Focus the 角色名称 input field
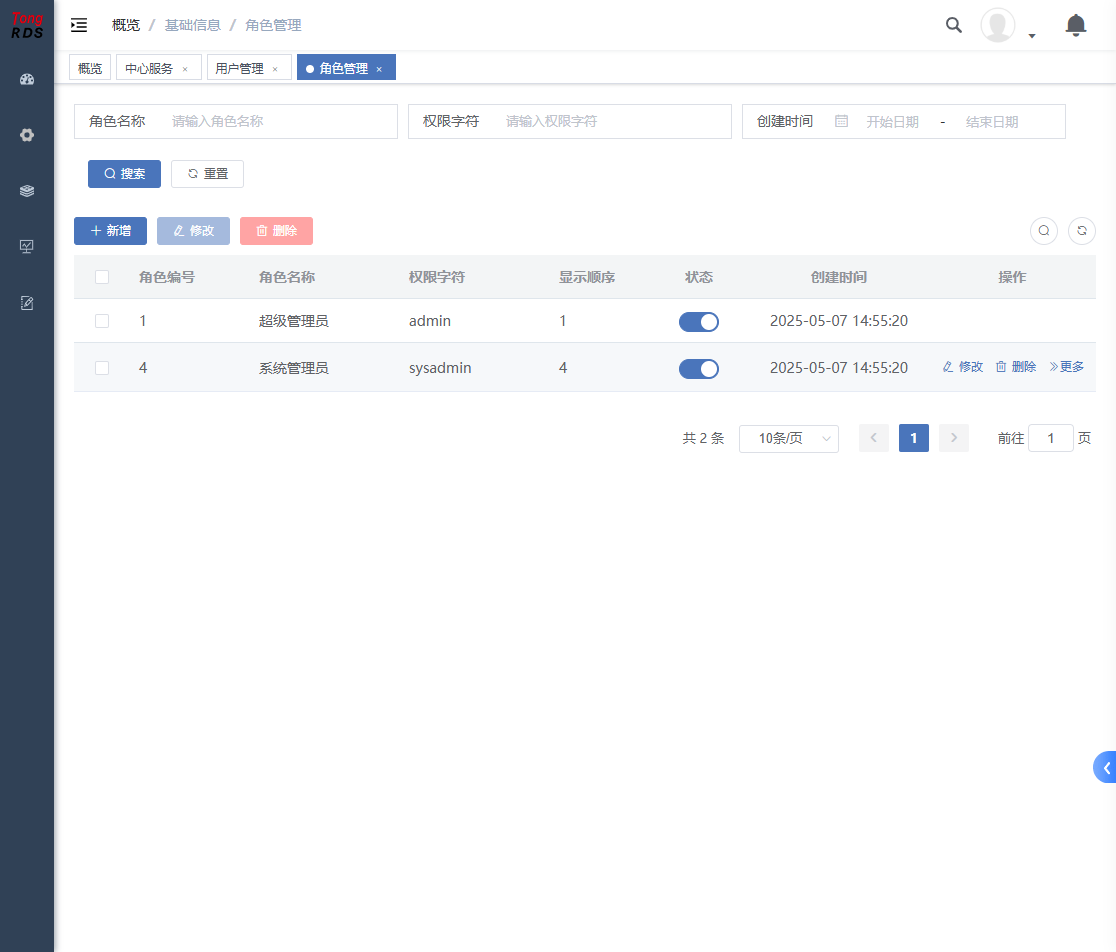The image size is (1116, 952). tap(280, 121)
